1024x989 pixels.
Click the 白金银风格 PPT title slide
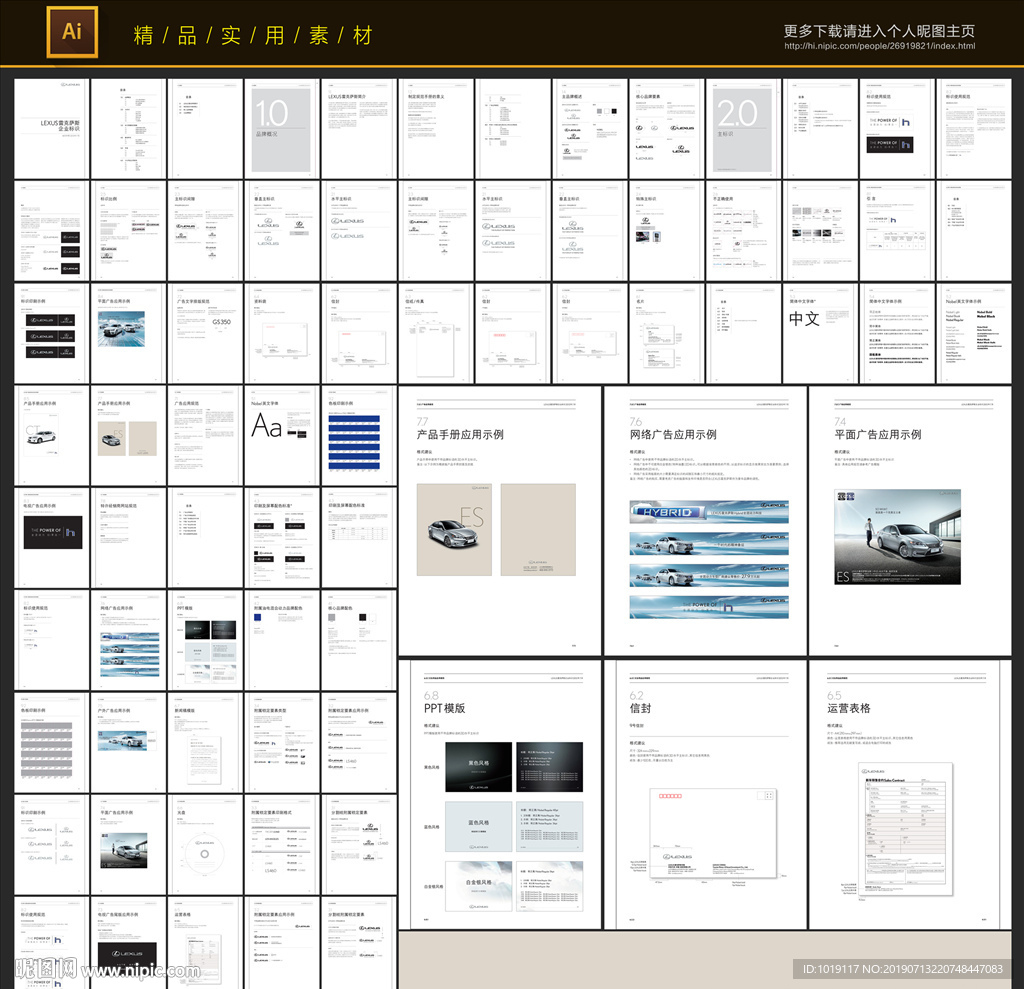click(x=478, y=886)
